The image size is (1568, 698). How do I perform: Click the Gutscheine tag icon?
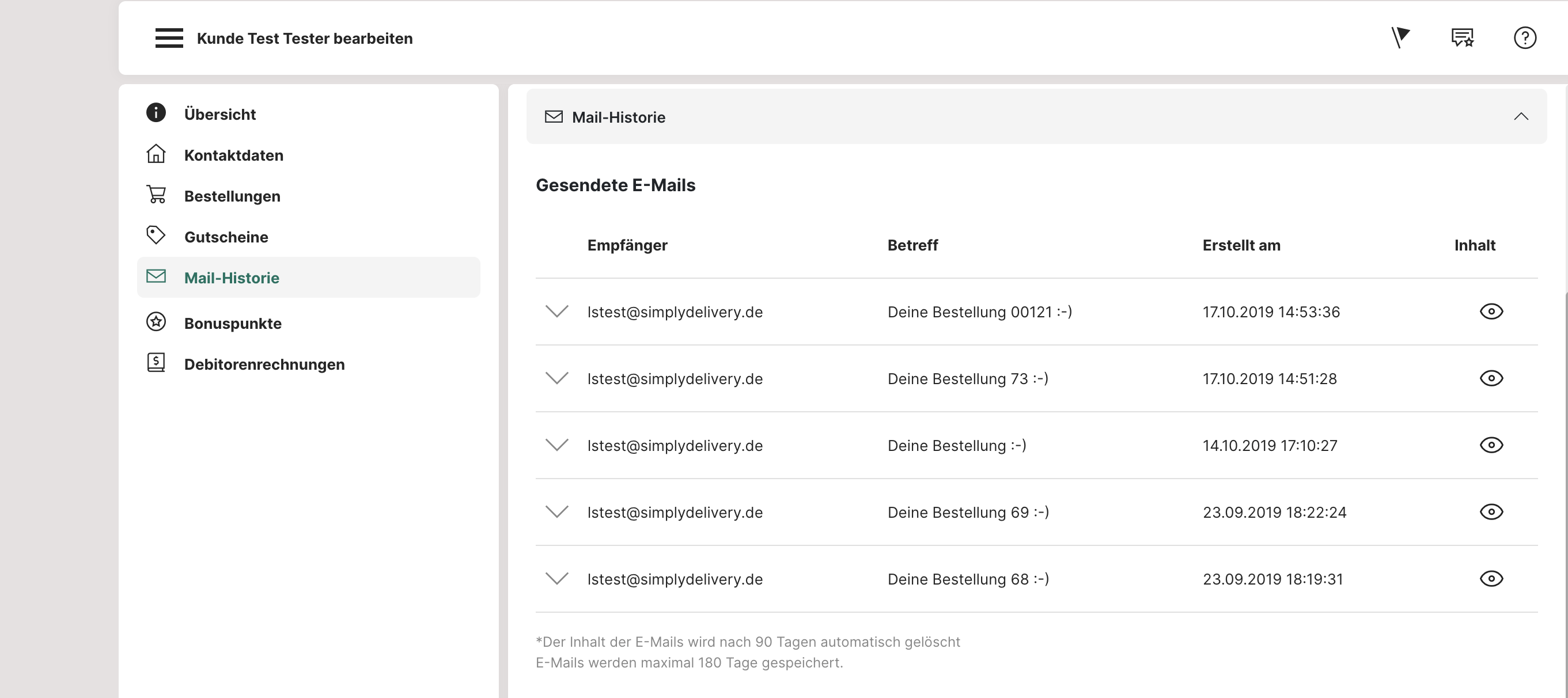pyautogui.click(x=156, y=236)
